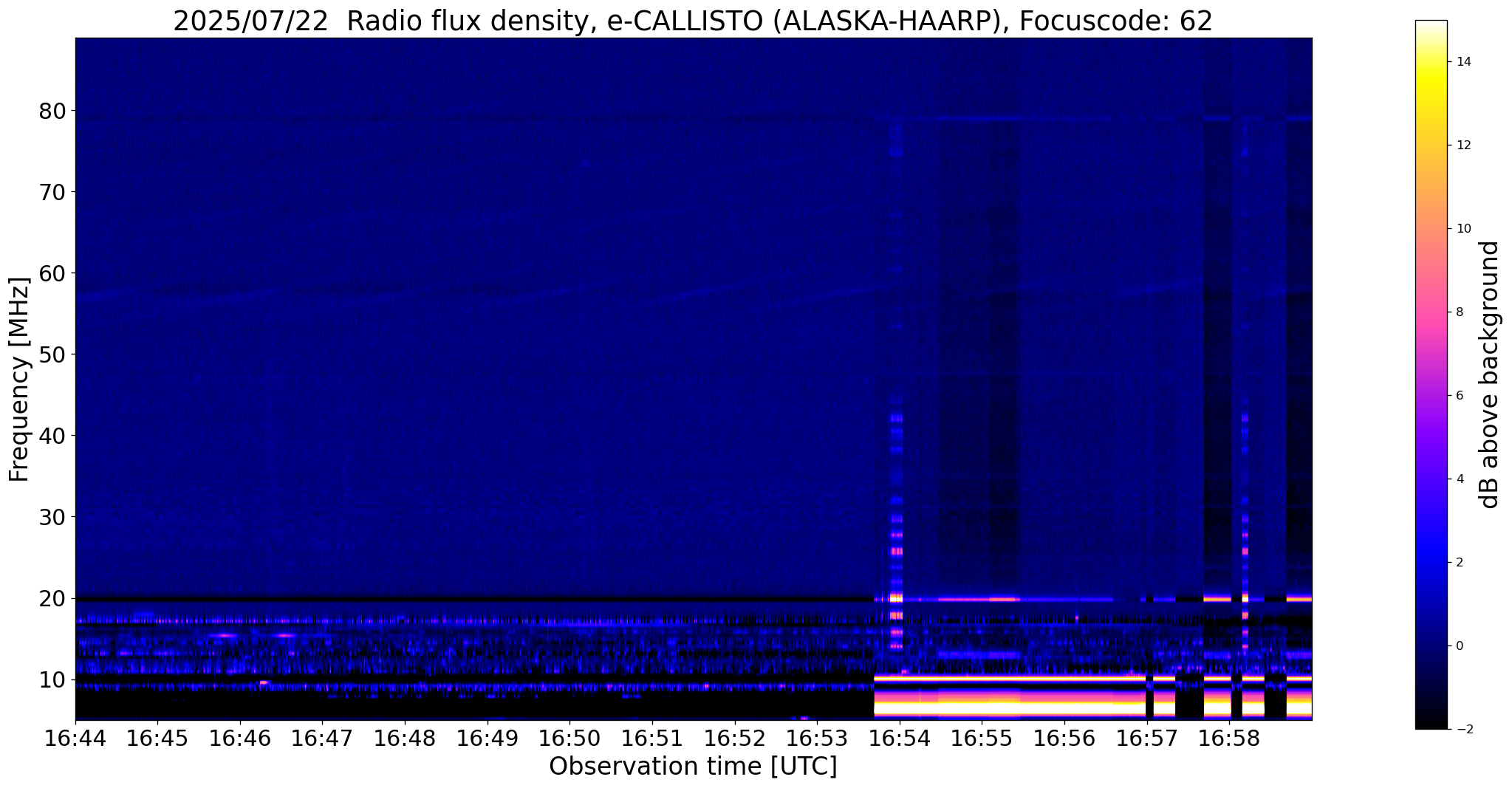Select the 60 tick on the frequency axis

point(52,274)
